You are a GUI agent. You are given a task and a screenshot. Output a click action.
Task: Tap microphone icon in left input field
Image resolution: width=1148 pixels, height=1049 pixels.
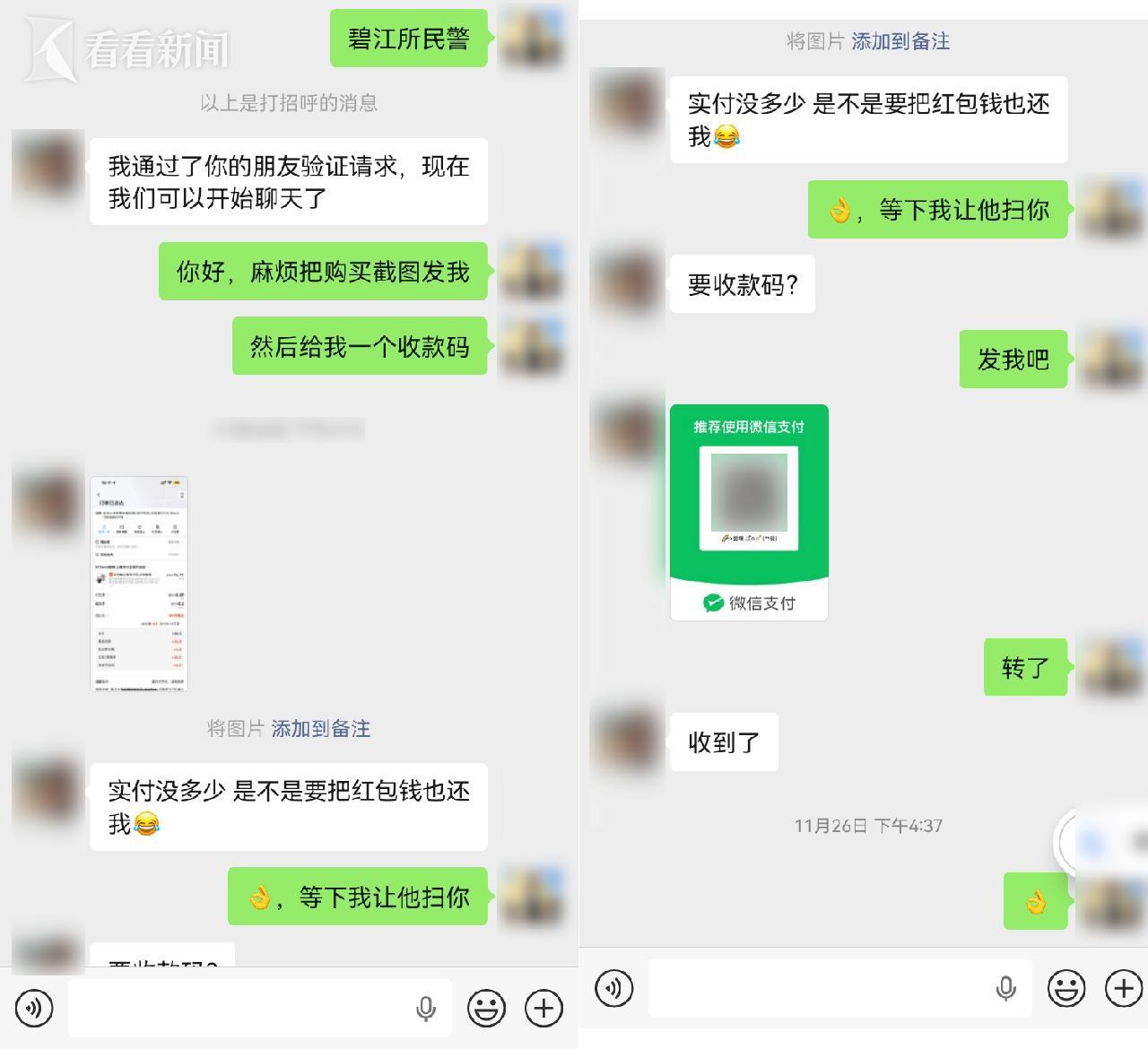(x=426, y=1009)
